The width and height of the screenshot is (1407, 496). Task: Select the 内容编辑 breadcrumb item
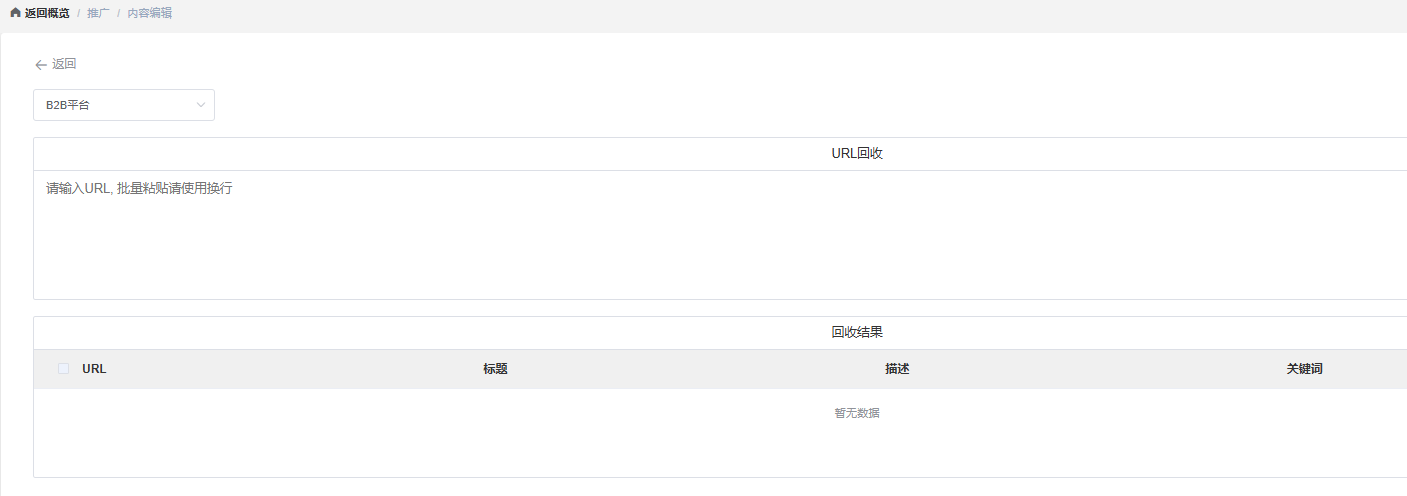150,13
